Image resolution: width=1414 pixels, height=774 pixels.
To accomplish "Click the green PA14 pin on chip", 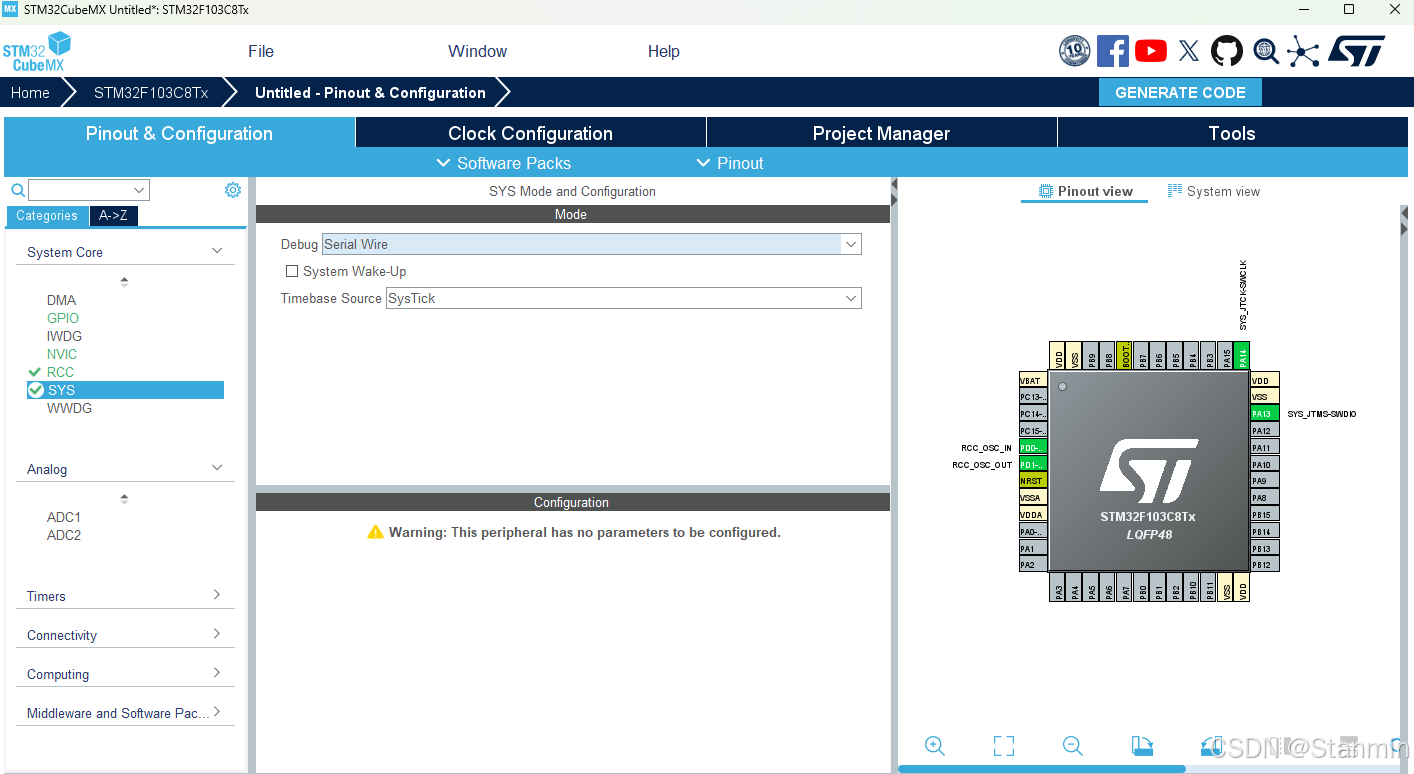I will [x=1241, y=355].
